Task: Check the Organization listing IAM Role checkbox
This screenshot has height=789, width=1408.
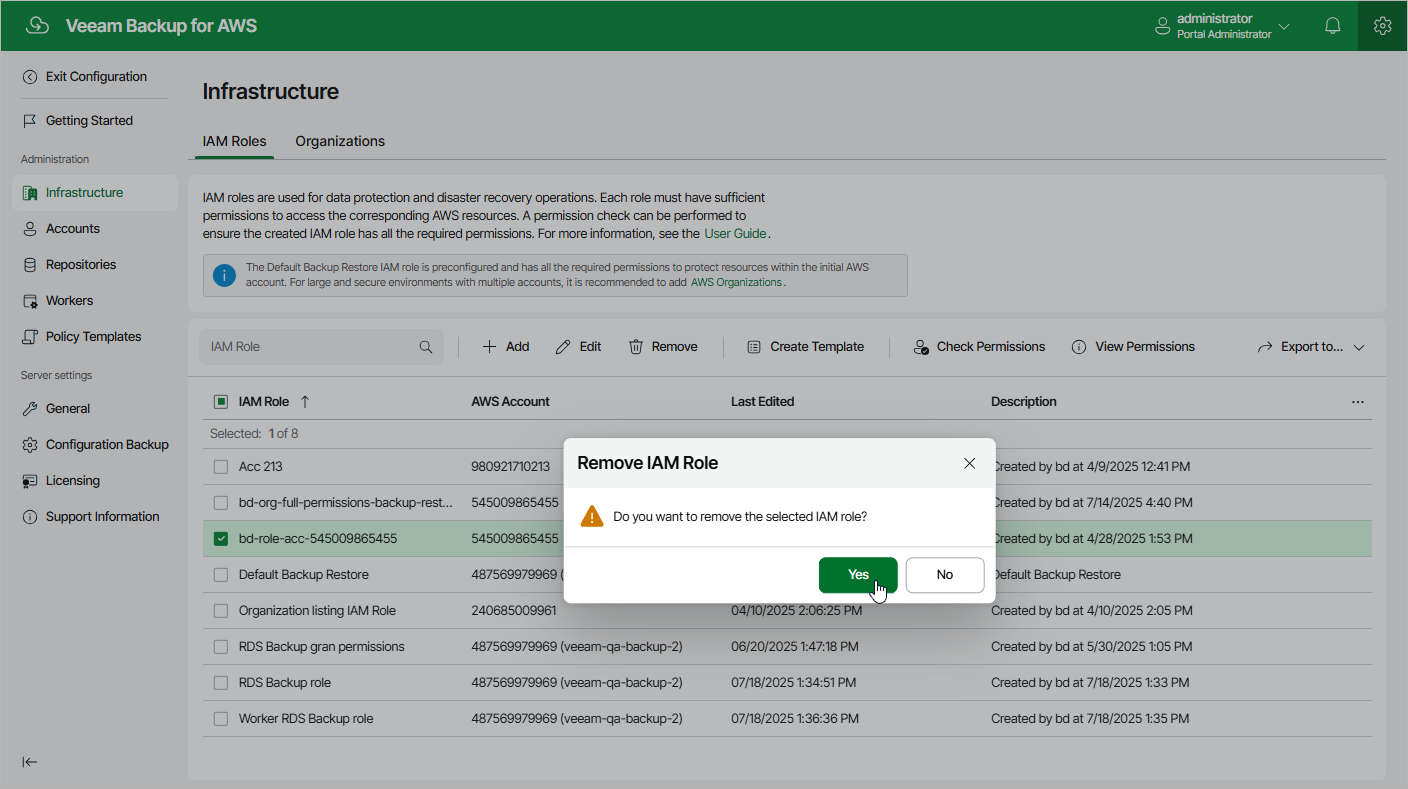Action: click(221, 611)
